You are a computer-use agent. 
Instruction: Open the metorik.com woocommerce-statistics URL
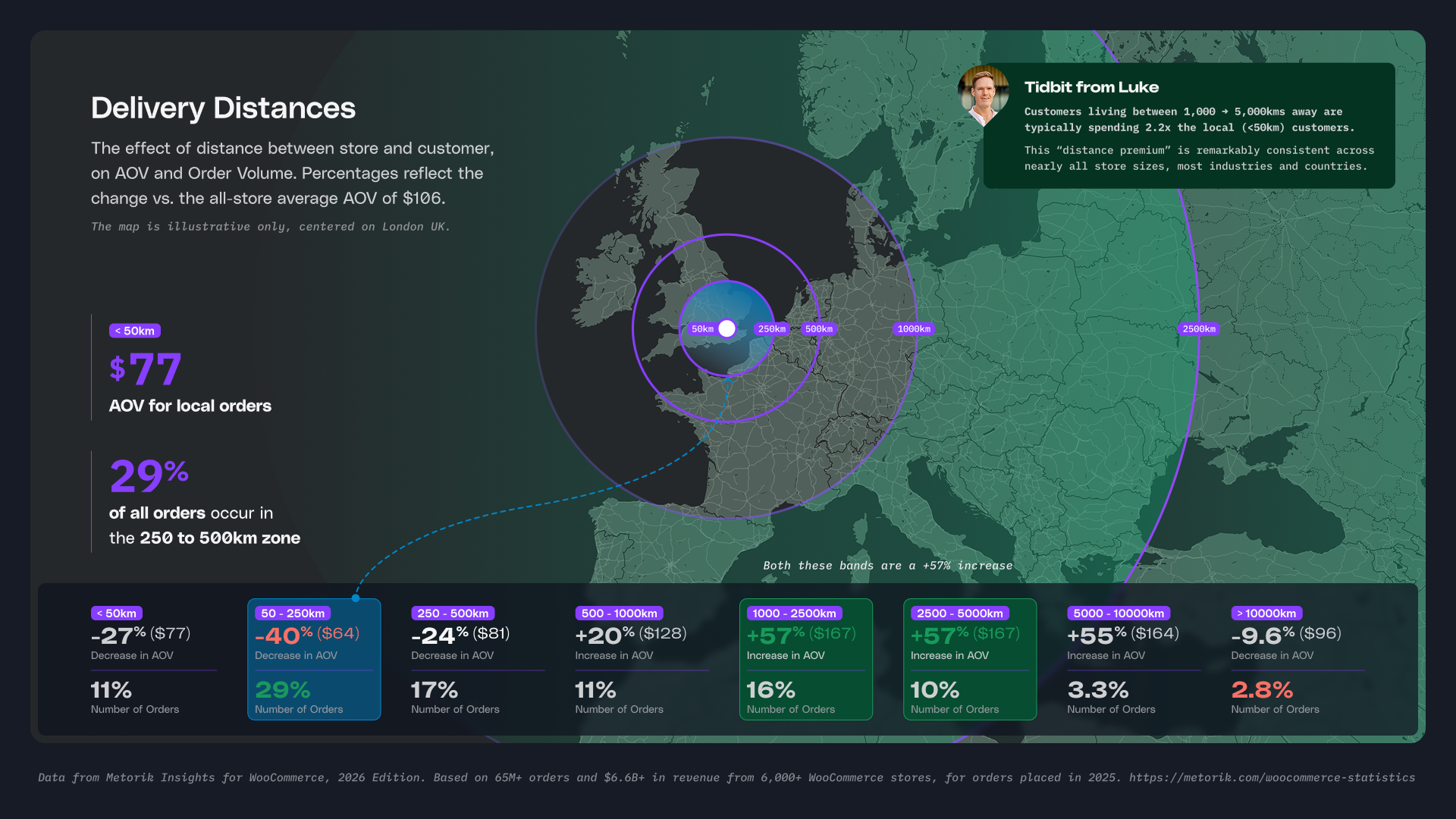click(1272, 777)
